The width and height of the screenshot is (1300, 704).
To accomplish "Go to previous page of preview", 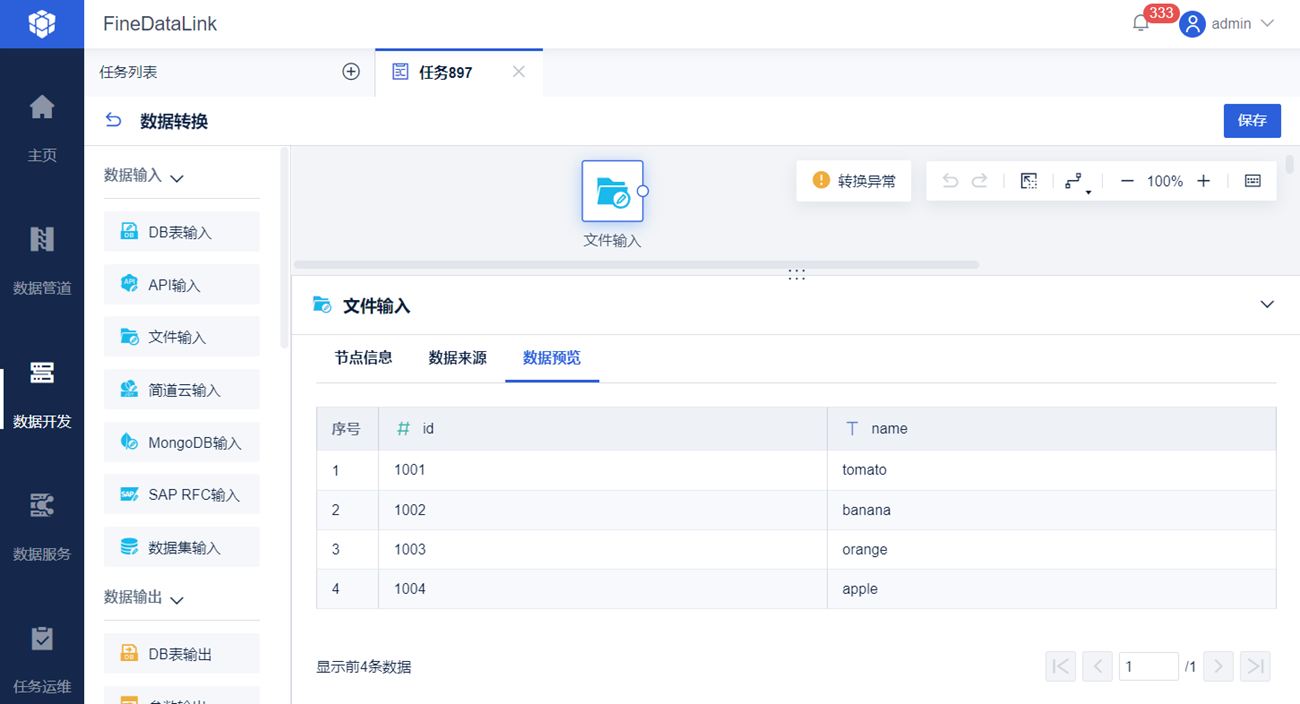I will pos(1097,666).
